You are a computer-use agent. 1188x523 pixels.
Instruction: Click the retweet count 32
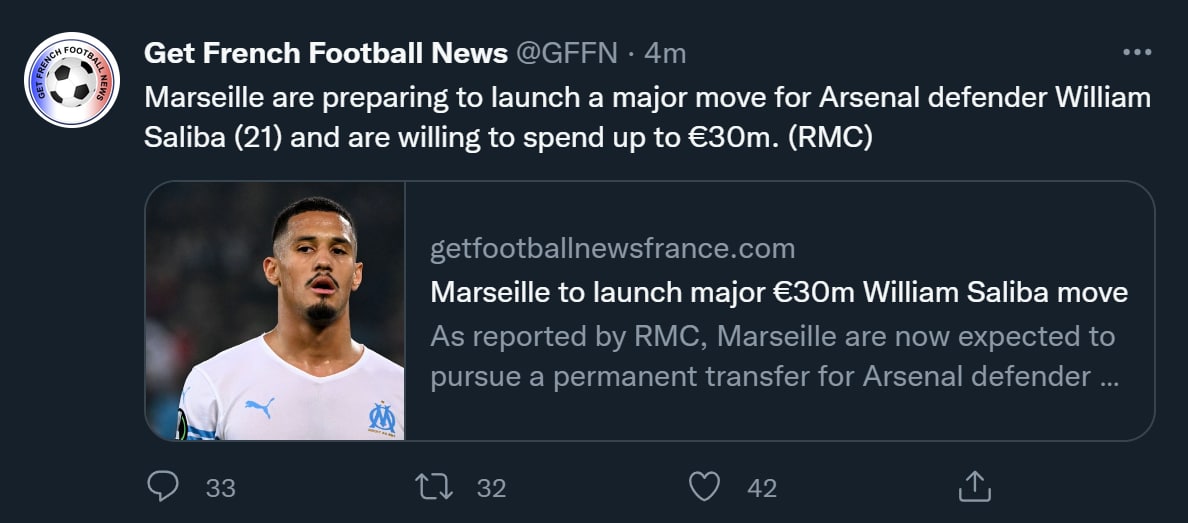pos(491,488)
